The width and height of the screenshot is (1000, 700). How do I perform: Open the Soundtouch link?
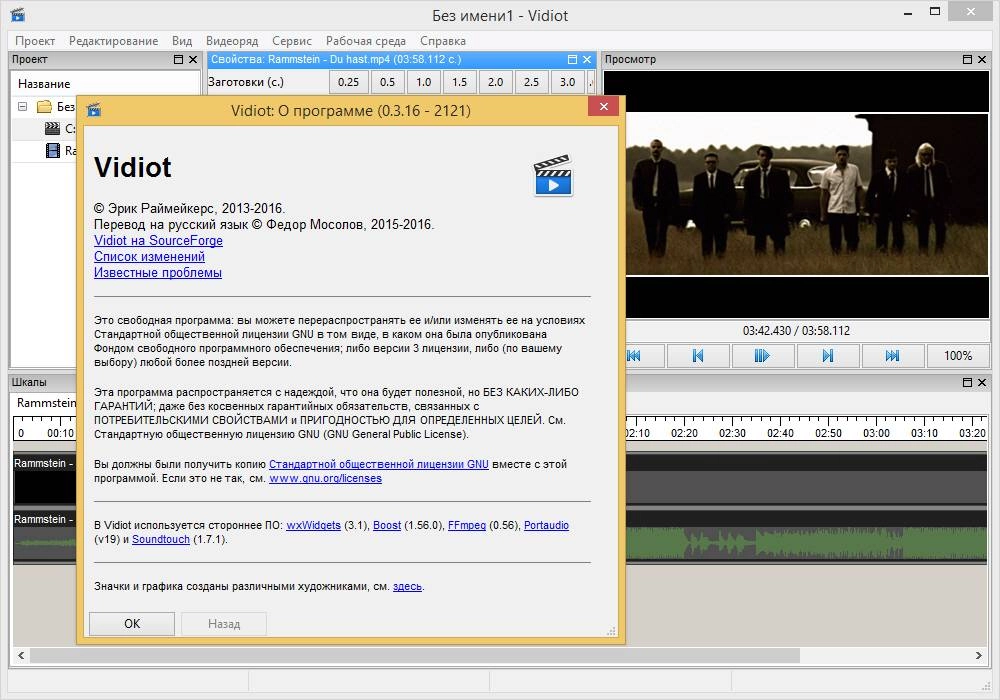click(x=161, y=539)
